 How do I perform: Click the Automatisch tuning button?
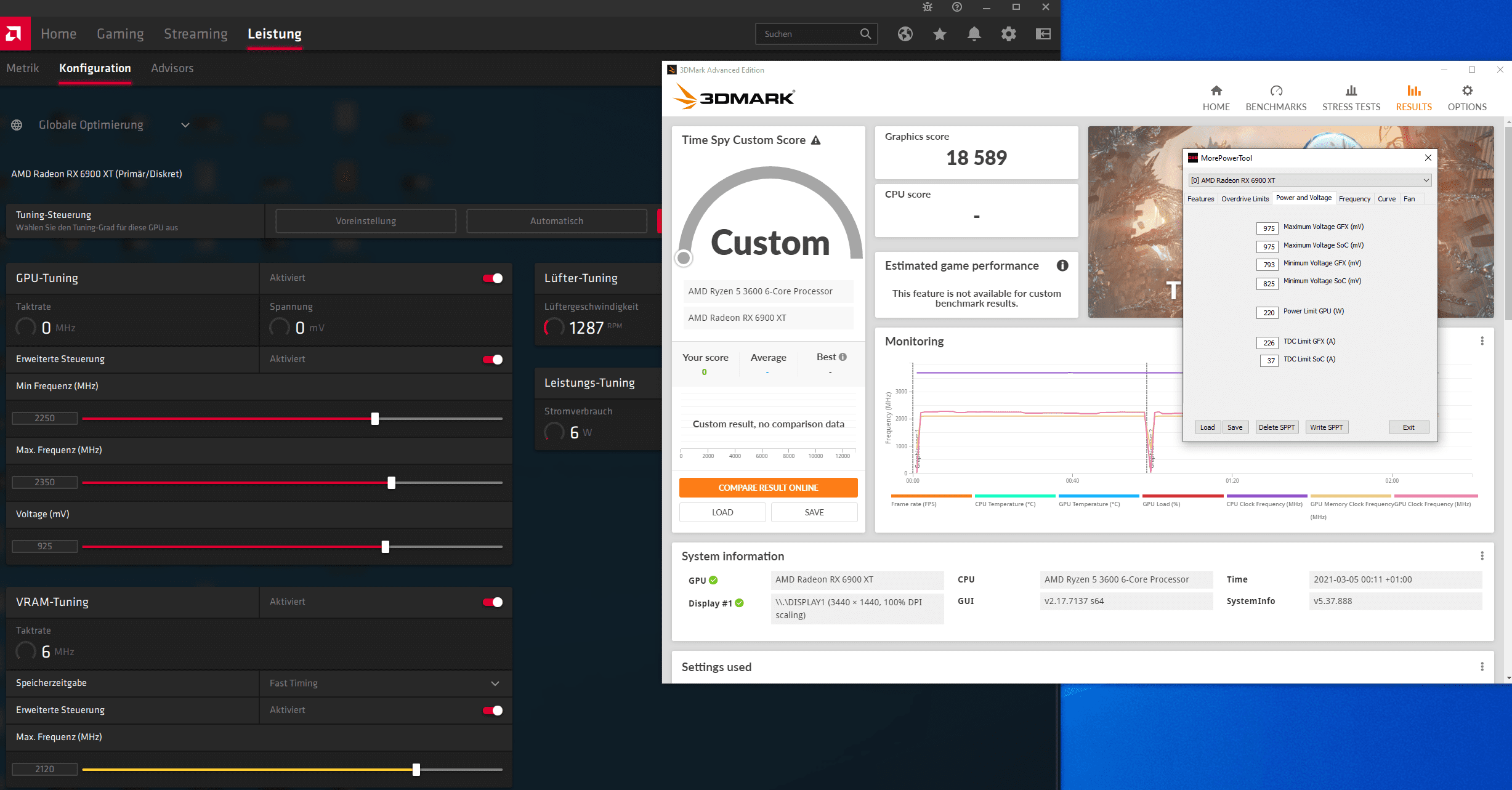click(x=557, y=221)
